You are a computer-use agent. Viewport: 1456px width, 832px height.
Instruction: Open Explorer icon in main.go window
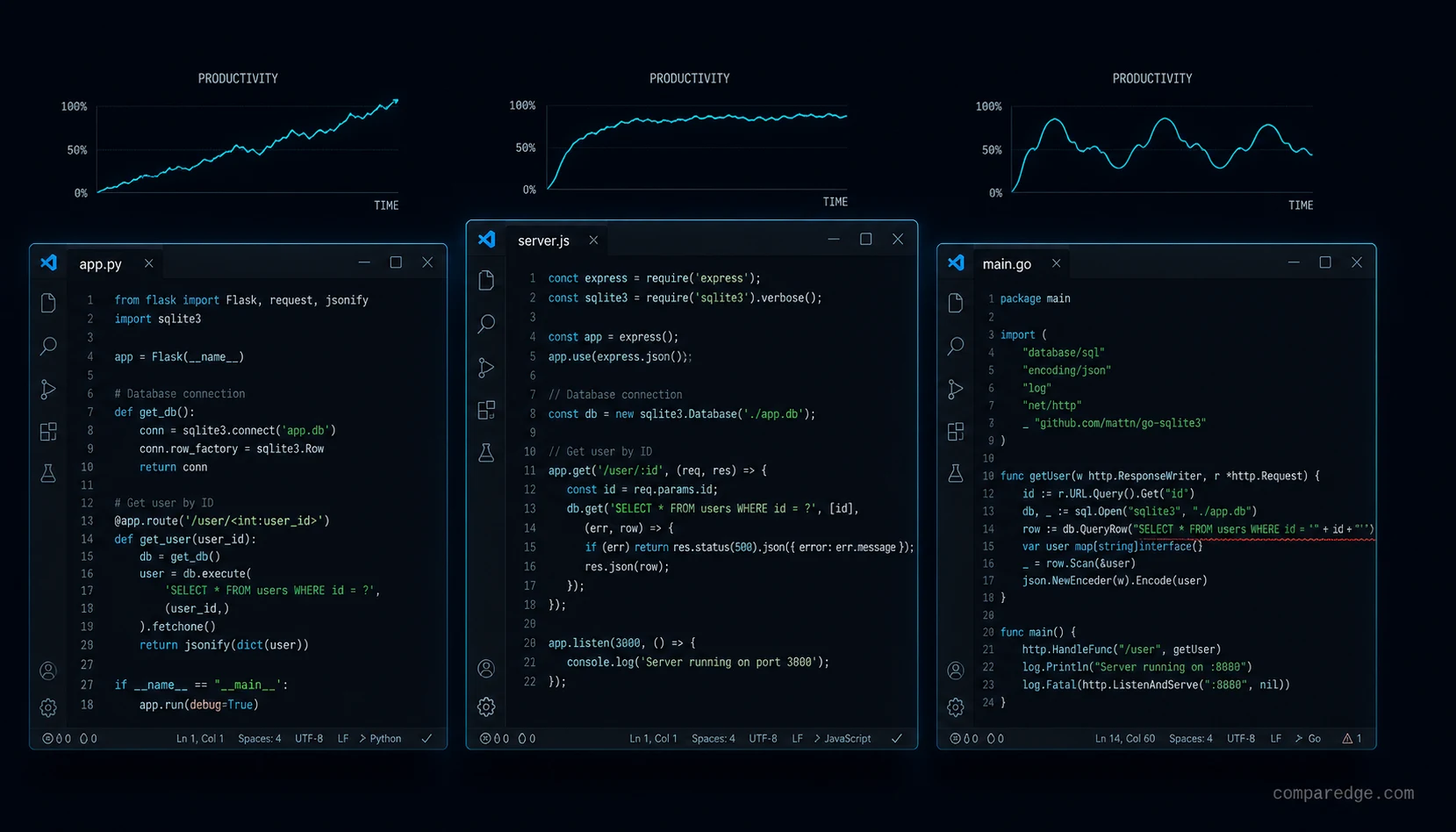(x=956, y=303)
